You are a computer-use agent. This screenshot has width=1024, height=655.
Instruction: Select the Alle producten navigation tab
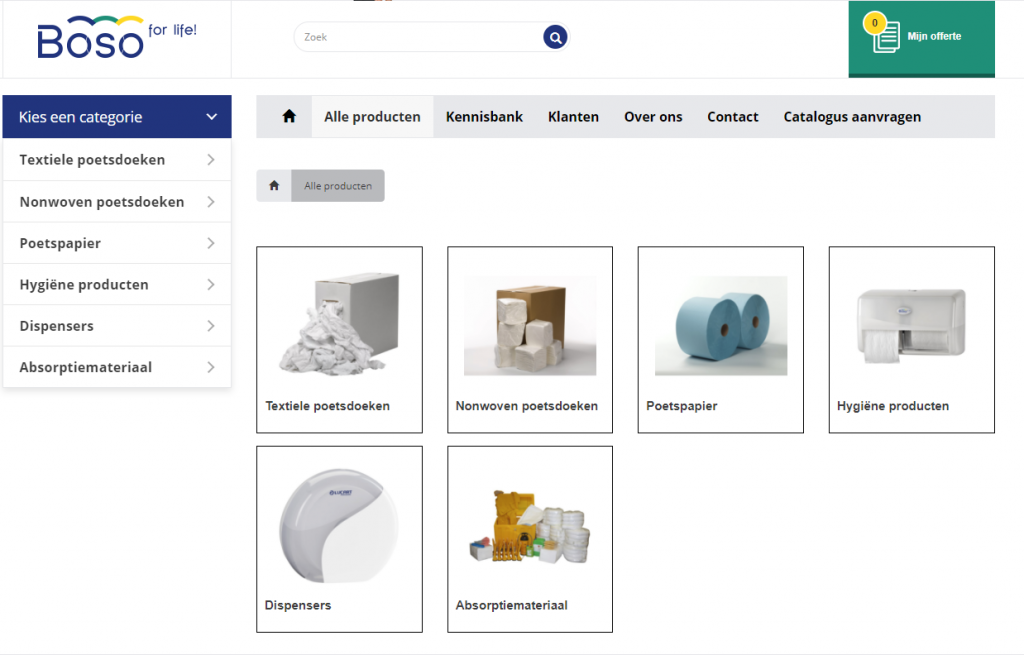click(x=372, y=117)
